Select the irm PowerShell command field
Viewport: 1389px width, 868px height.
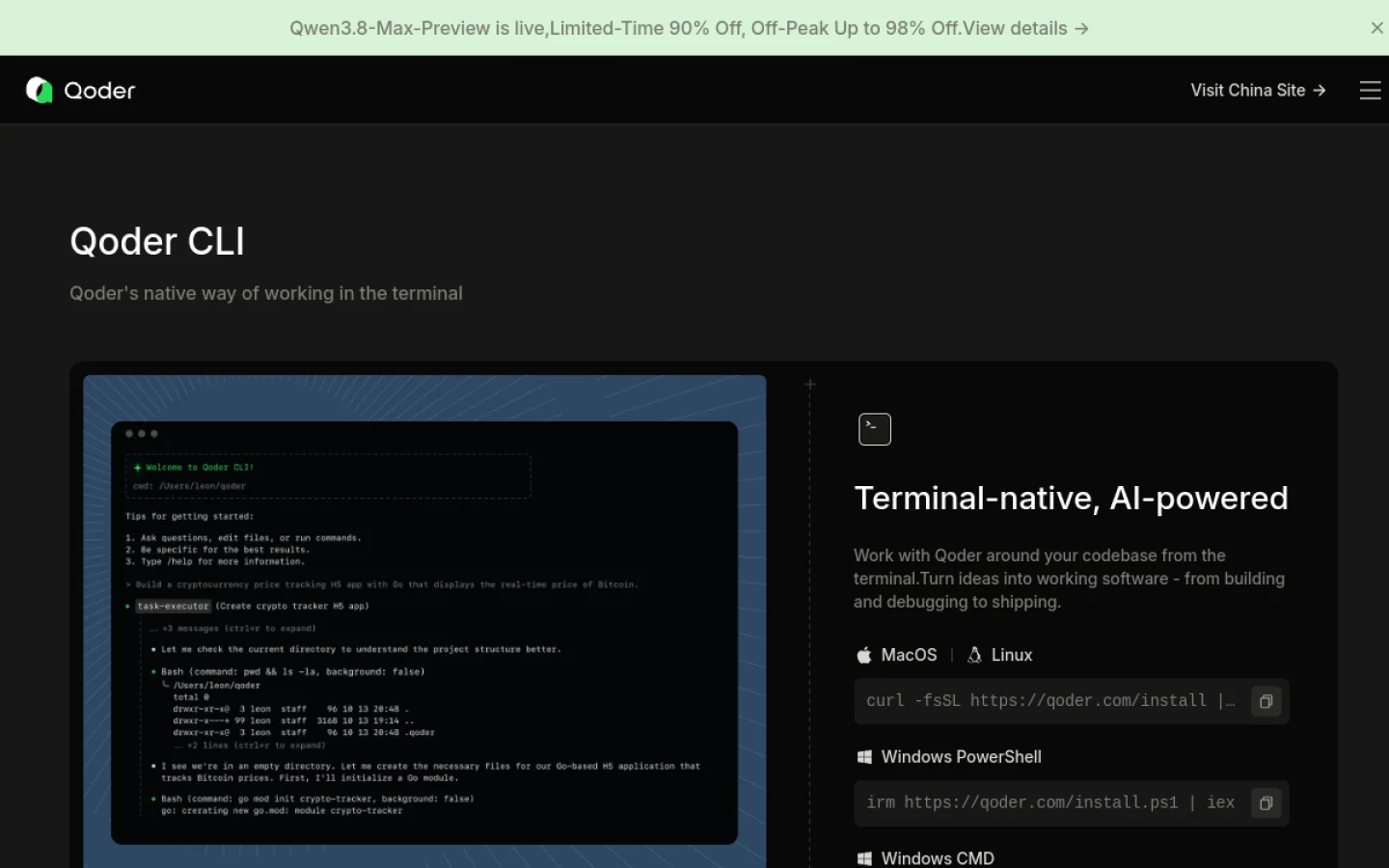click(x=1072, y=802)
